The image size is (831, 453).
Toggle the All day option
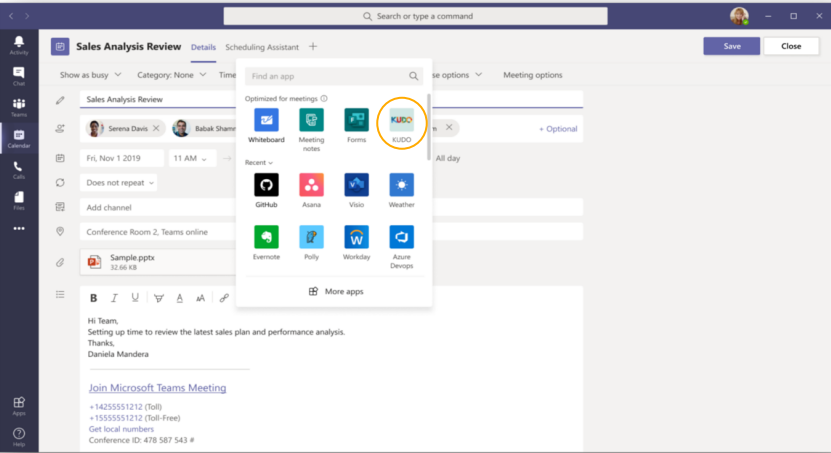448,158
